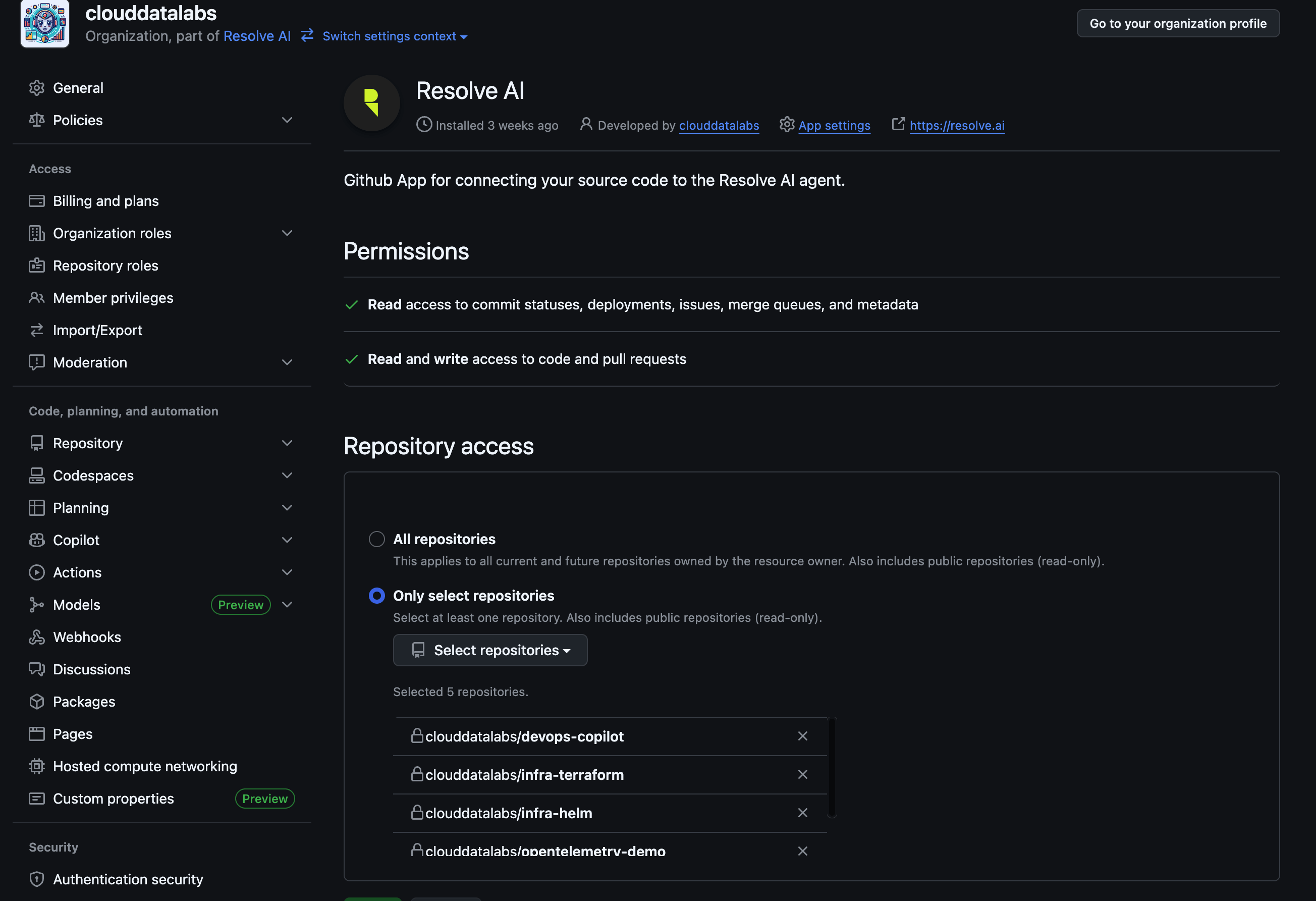Click the clouddatalabs/infra-helm repository row
This screenshot has width=1316, height=901.
pos(610,813)
